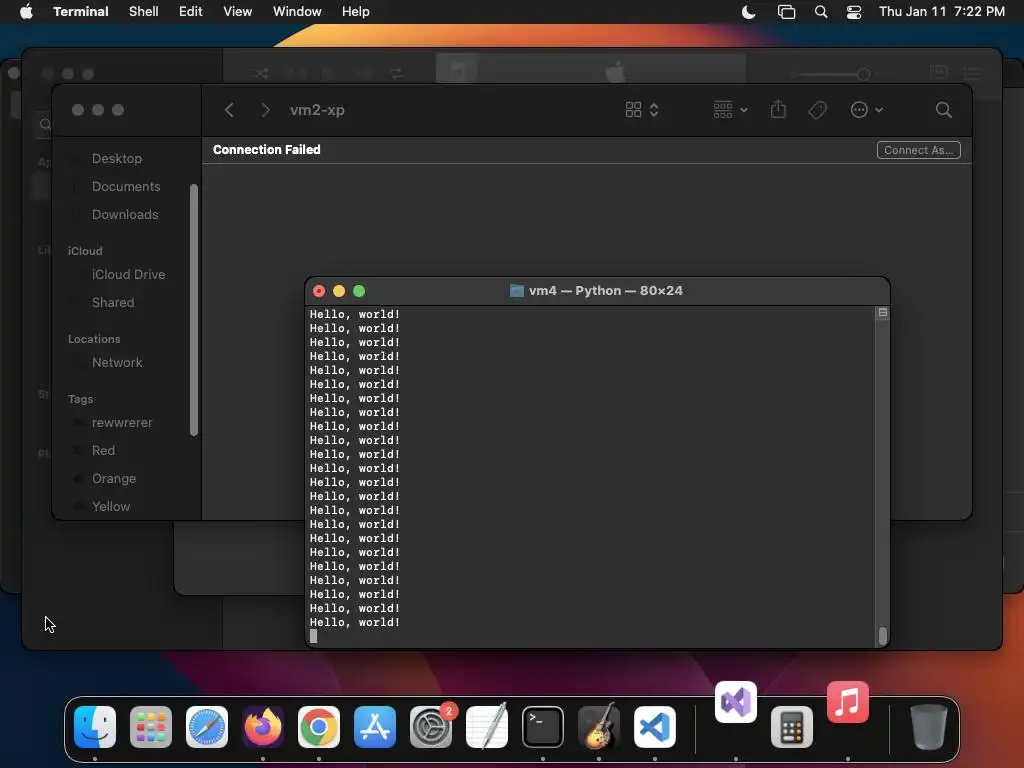Open Finder's icon view switcher

pos(641,110)
